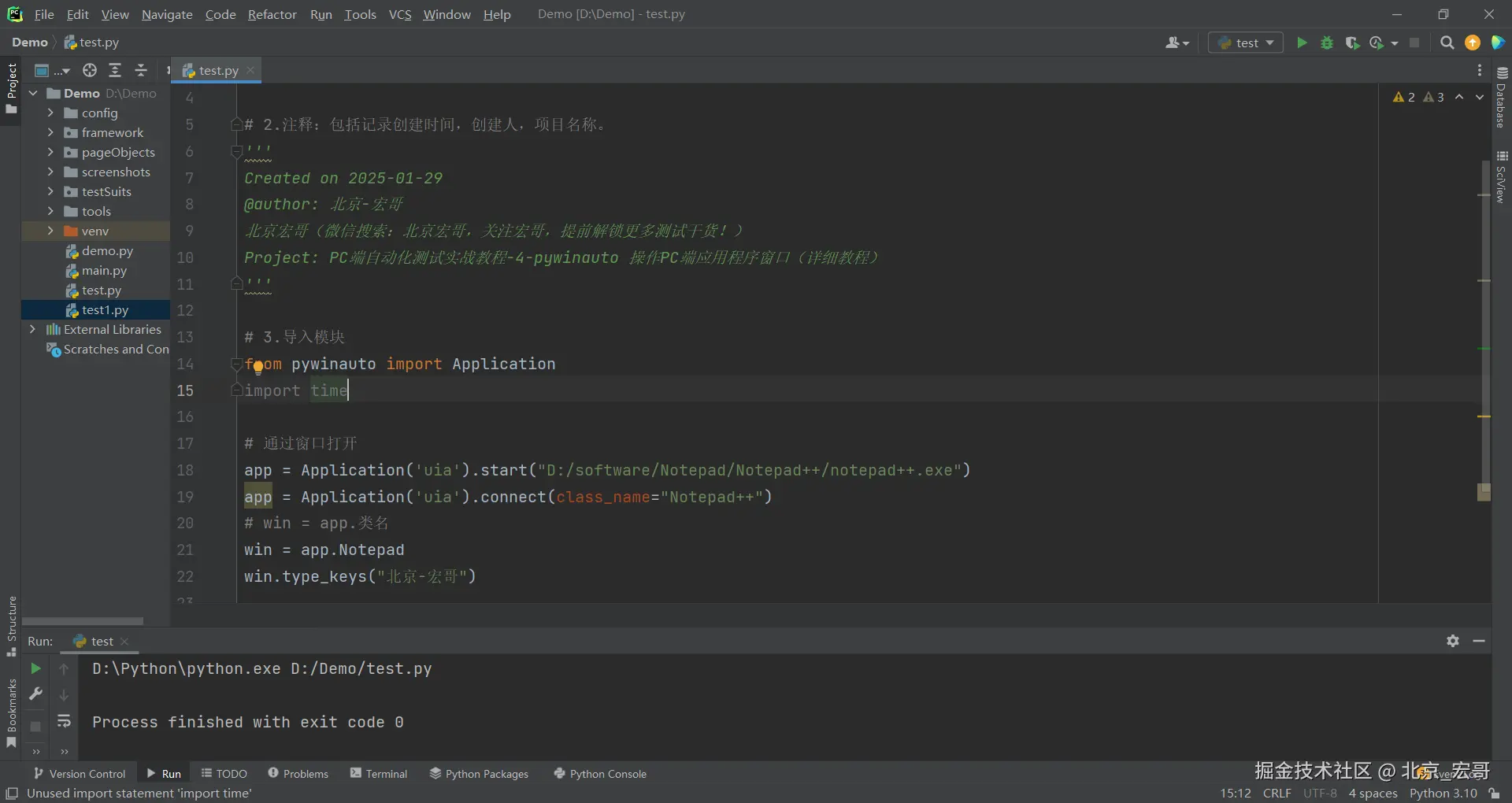Viewport: 1512px width, 803px height.
Task: Click the up arrow in the Run panel
Action: (64, 668)
